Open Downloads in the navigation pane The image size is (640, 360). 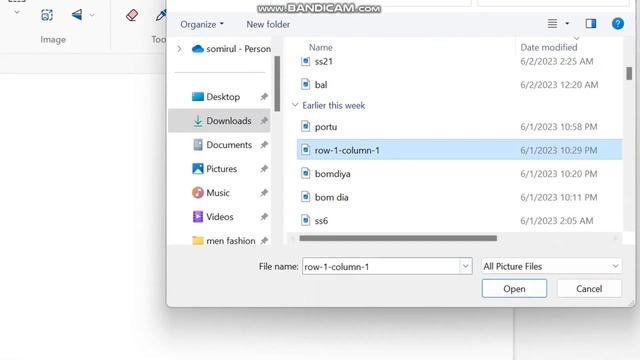pos(219,121)
